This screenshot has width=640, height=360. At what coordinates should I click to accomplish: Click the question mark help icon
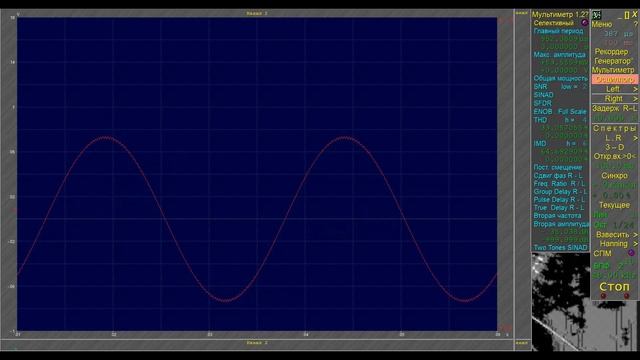click(x=635, y=24)
